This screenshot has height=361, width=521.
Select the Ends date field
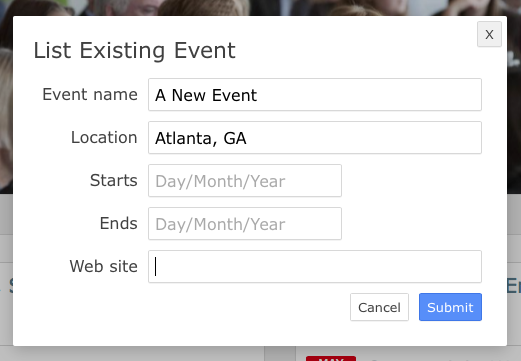pyautogui.click(x=245, y=224)
